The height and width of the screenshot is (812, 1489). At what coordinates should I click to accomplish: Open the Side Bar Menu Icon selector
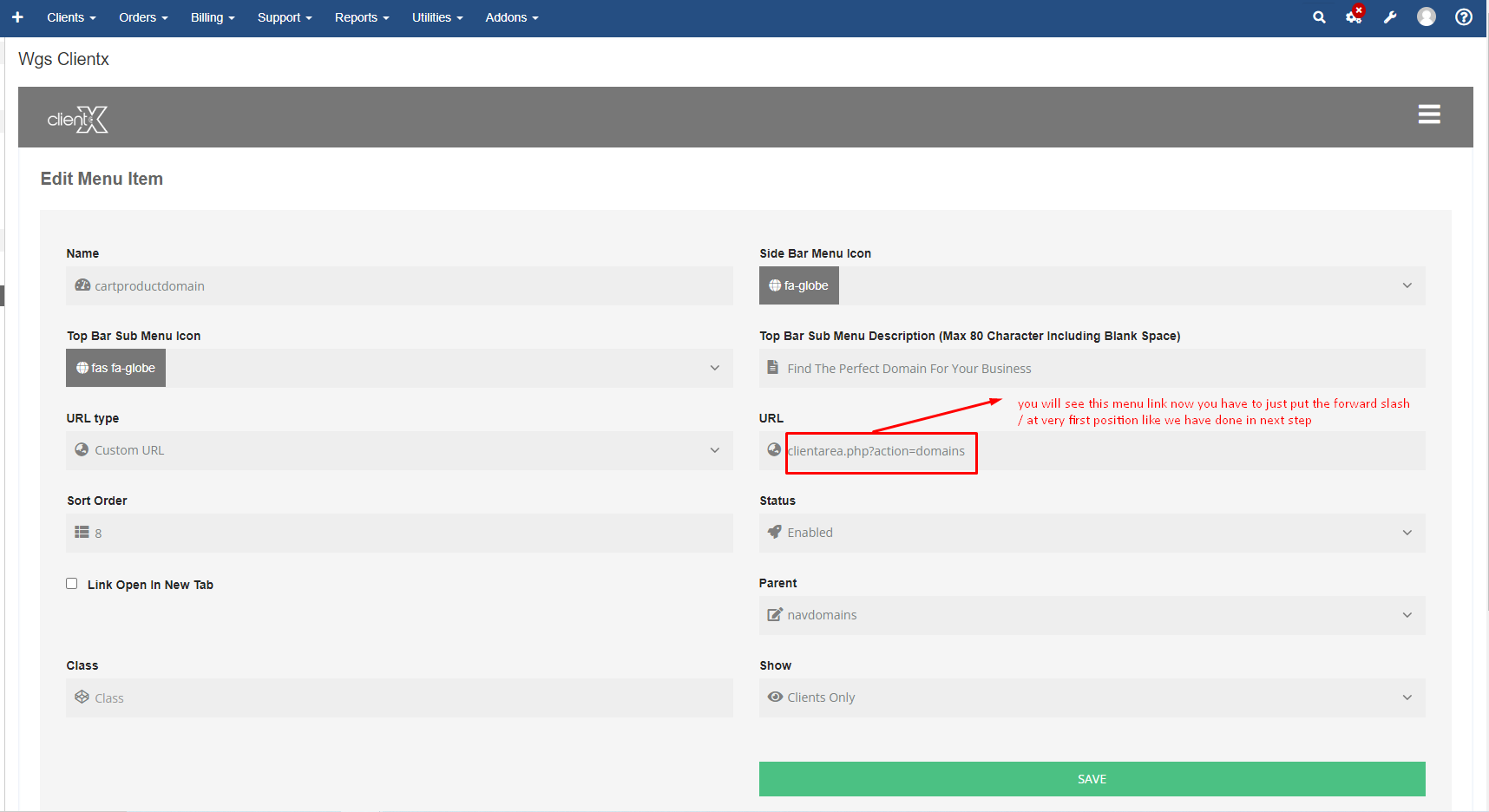1092,285
